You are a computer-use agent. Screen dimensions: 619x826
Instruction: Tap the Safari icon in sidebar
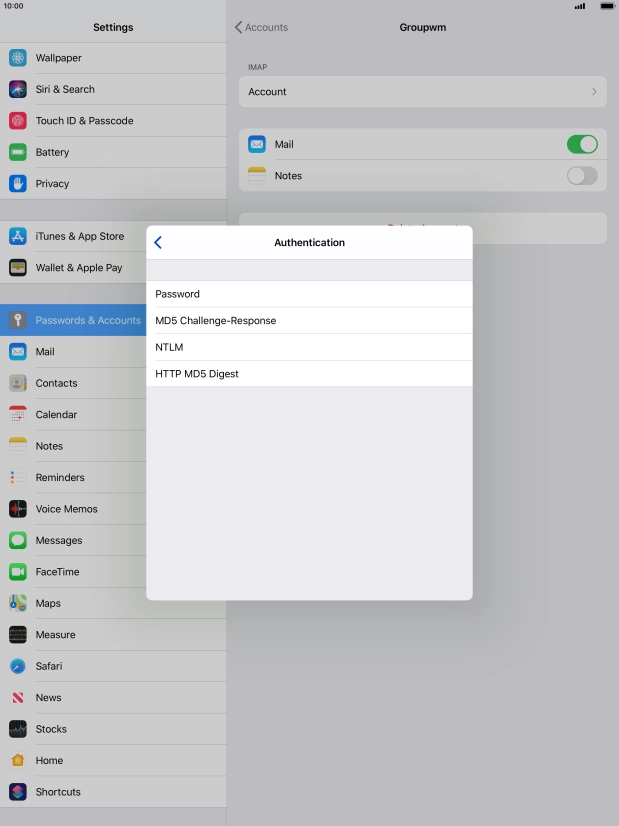(x=18, y=666)
